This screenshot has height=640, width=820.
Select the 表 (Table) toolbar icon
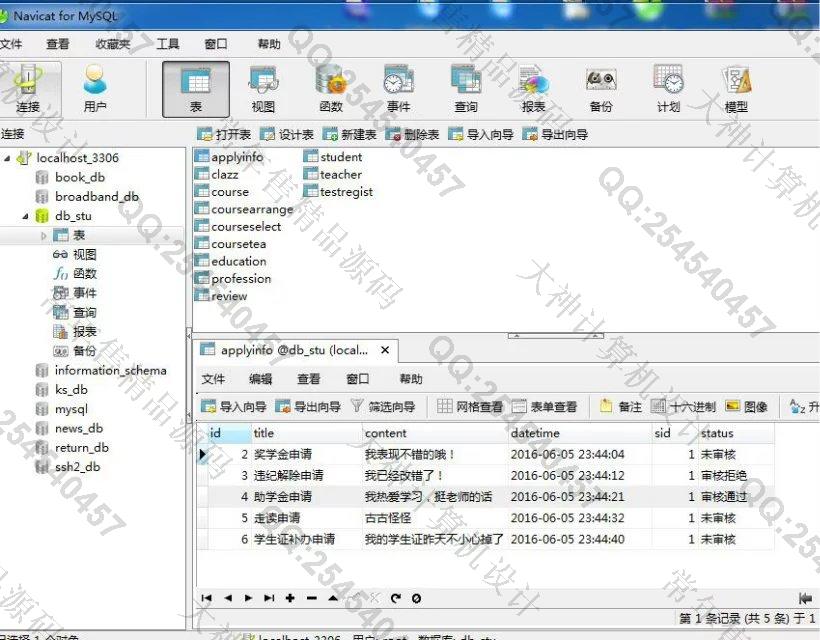tap(196, 89)
